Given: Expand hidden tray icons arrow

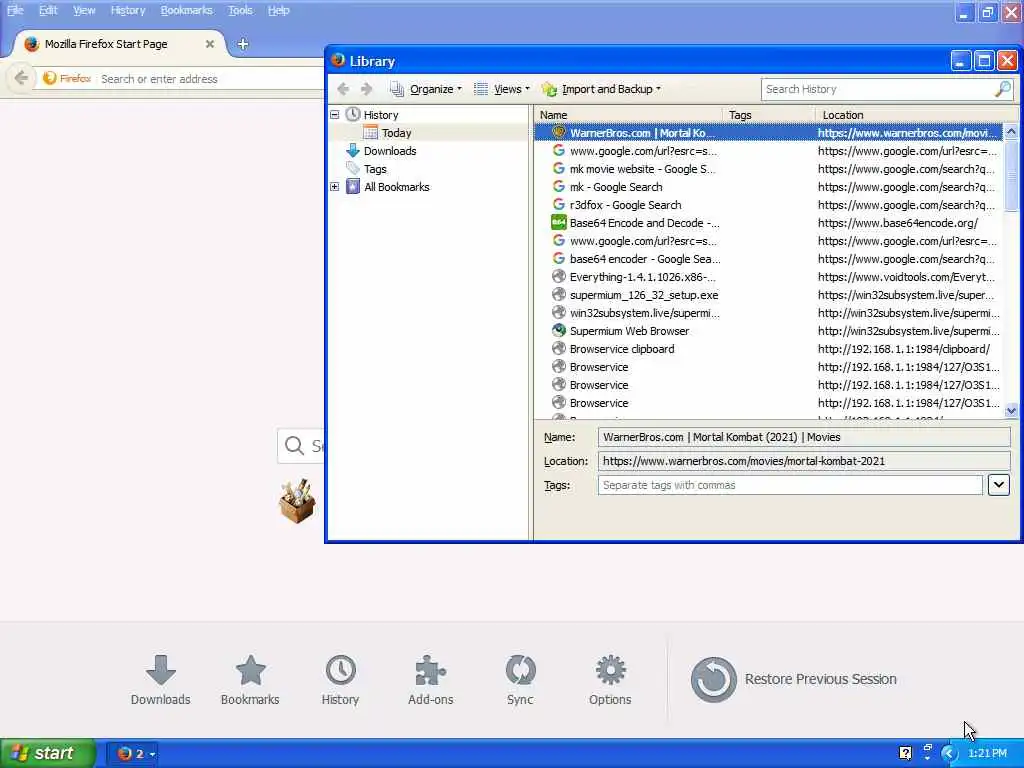Looking at the screenshot, I should coord(949,754).
